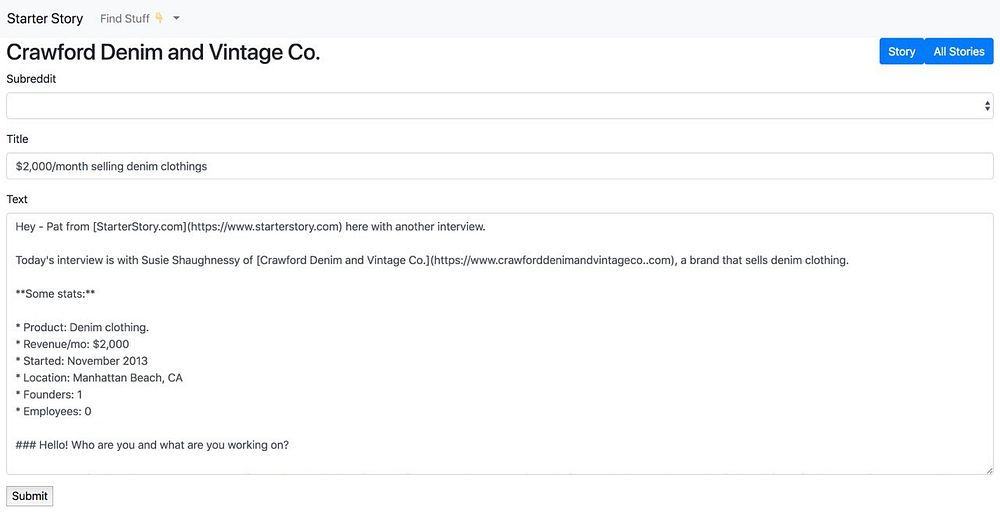Place cursor on the StarterStory.com link text

[x=139, y=227]
